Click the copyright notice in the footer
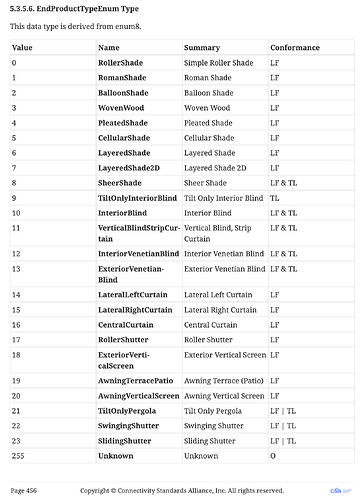Screen dimensions: 360x500 [x=182, y=491]
